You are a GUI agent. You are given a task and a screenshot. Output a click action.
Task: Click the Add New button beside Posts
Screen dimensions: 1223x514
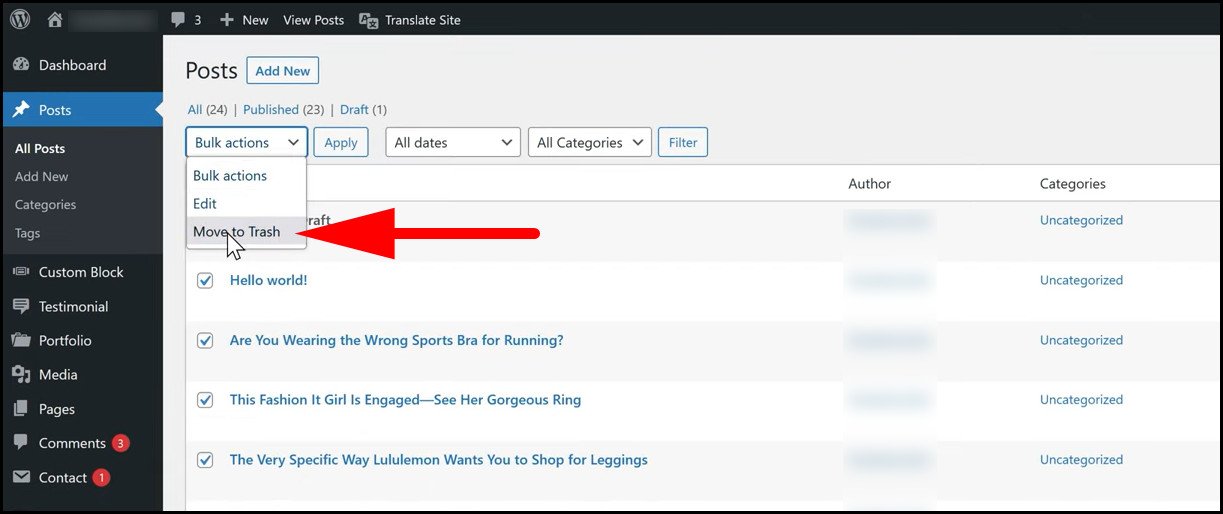pos(282,71)
